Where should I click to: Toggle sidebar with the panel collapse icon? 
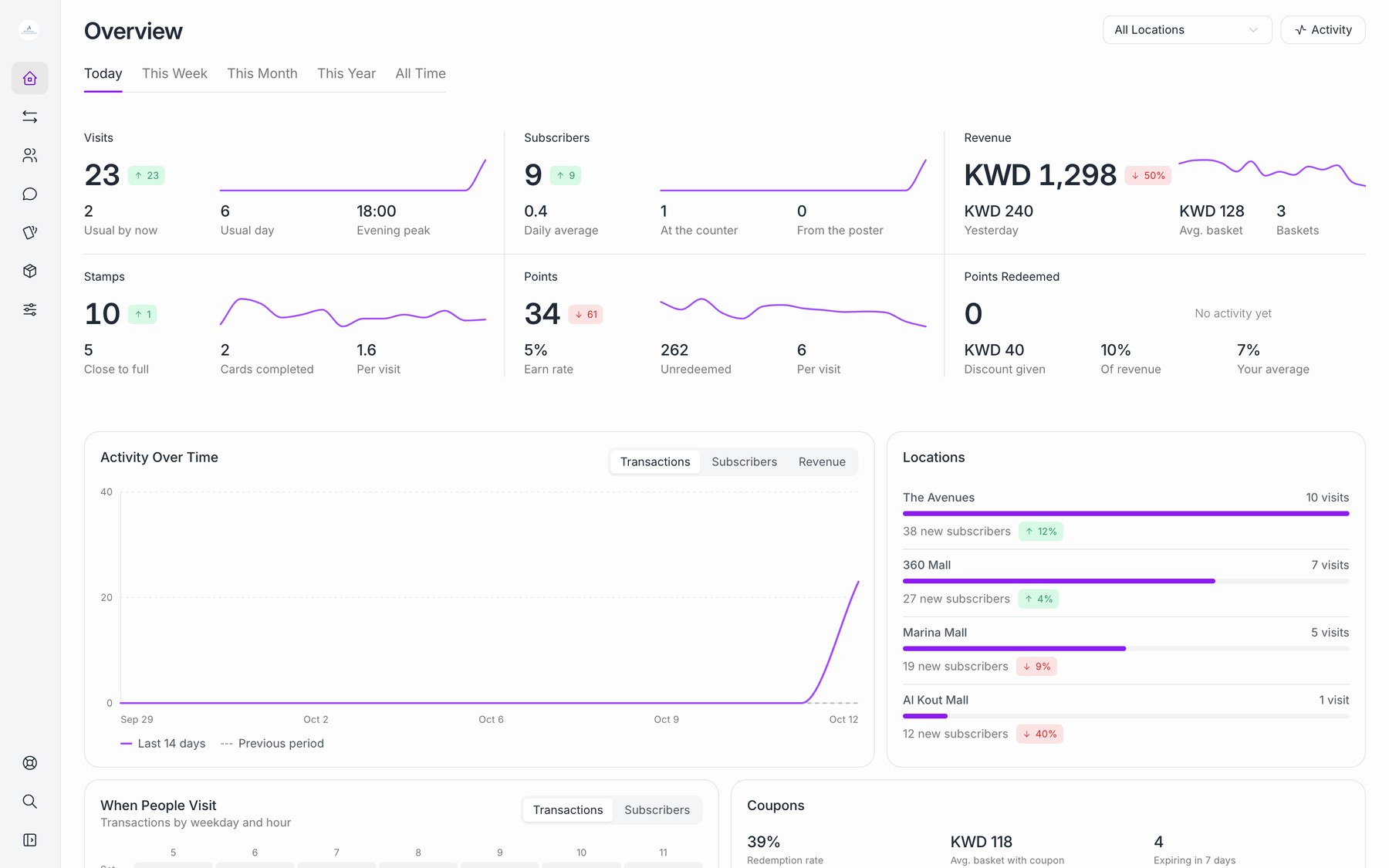click(x=29, y=840)
